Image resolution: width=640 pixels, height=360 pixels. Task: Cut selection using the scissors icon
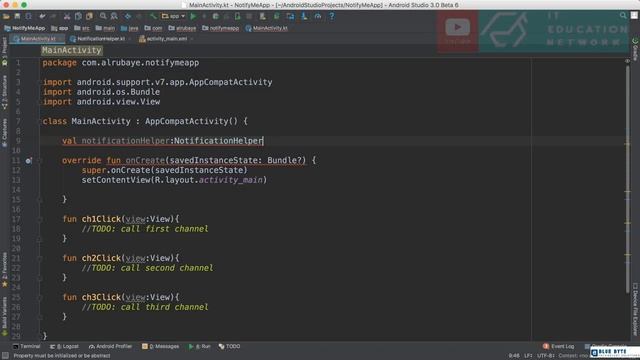tap(67, 16)
